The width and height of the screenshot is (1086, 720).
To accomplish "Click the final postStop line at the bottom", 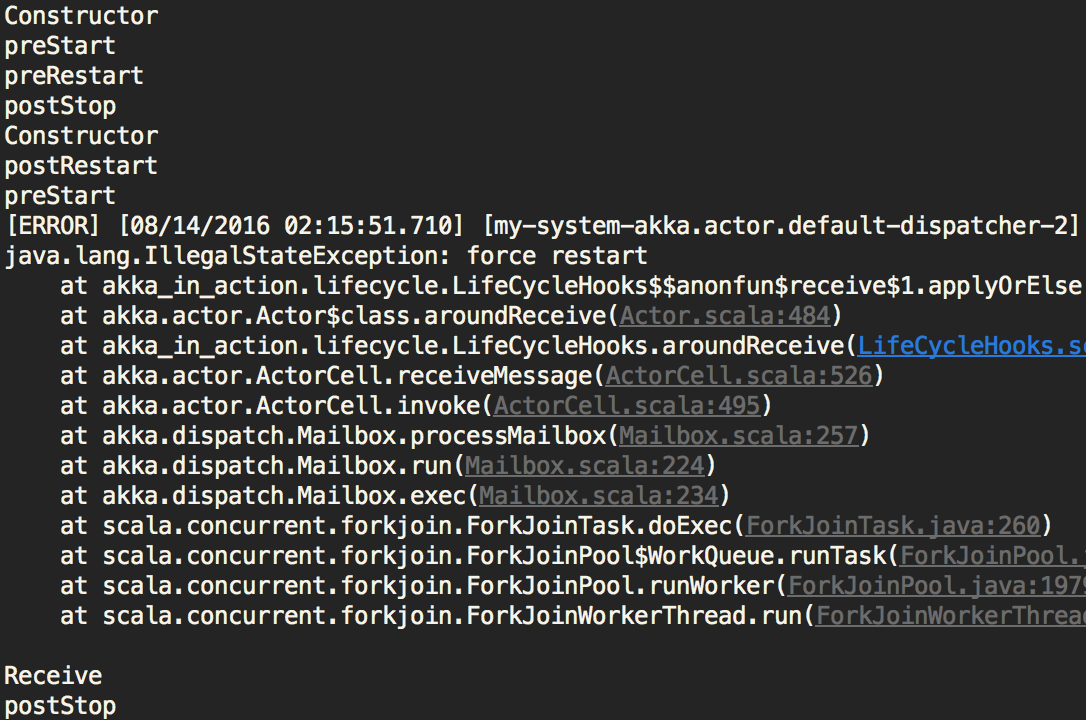I will 60,706.
